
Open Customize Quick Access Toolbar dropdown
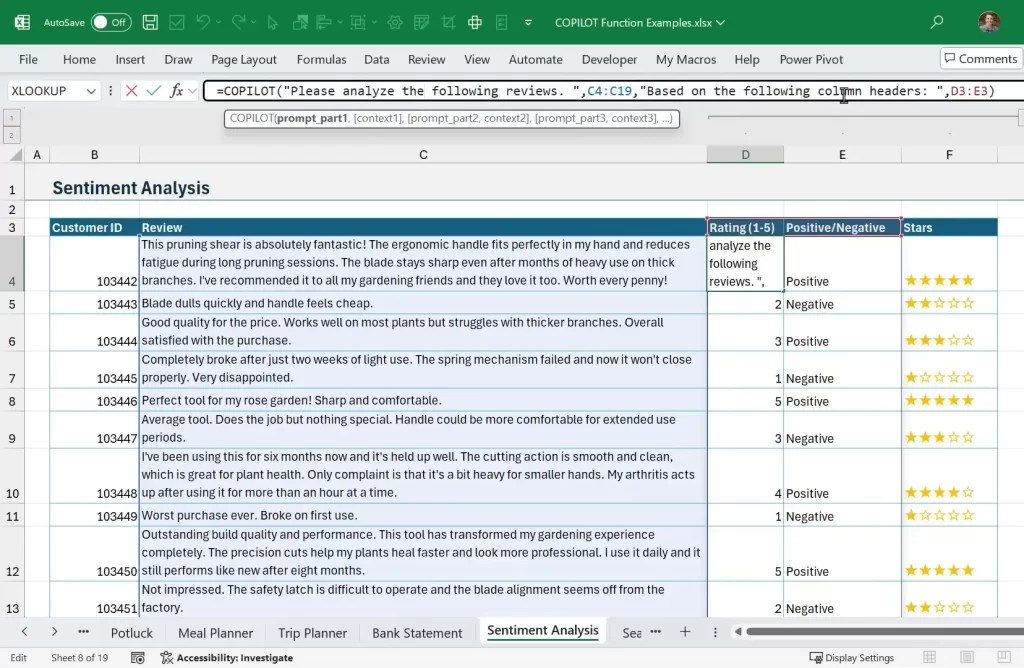[528, 22]
